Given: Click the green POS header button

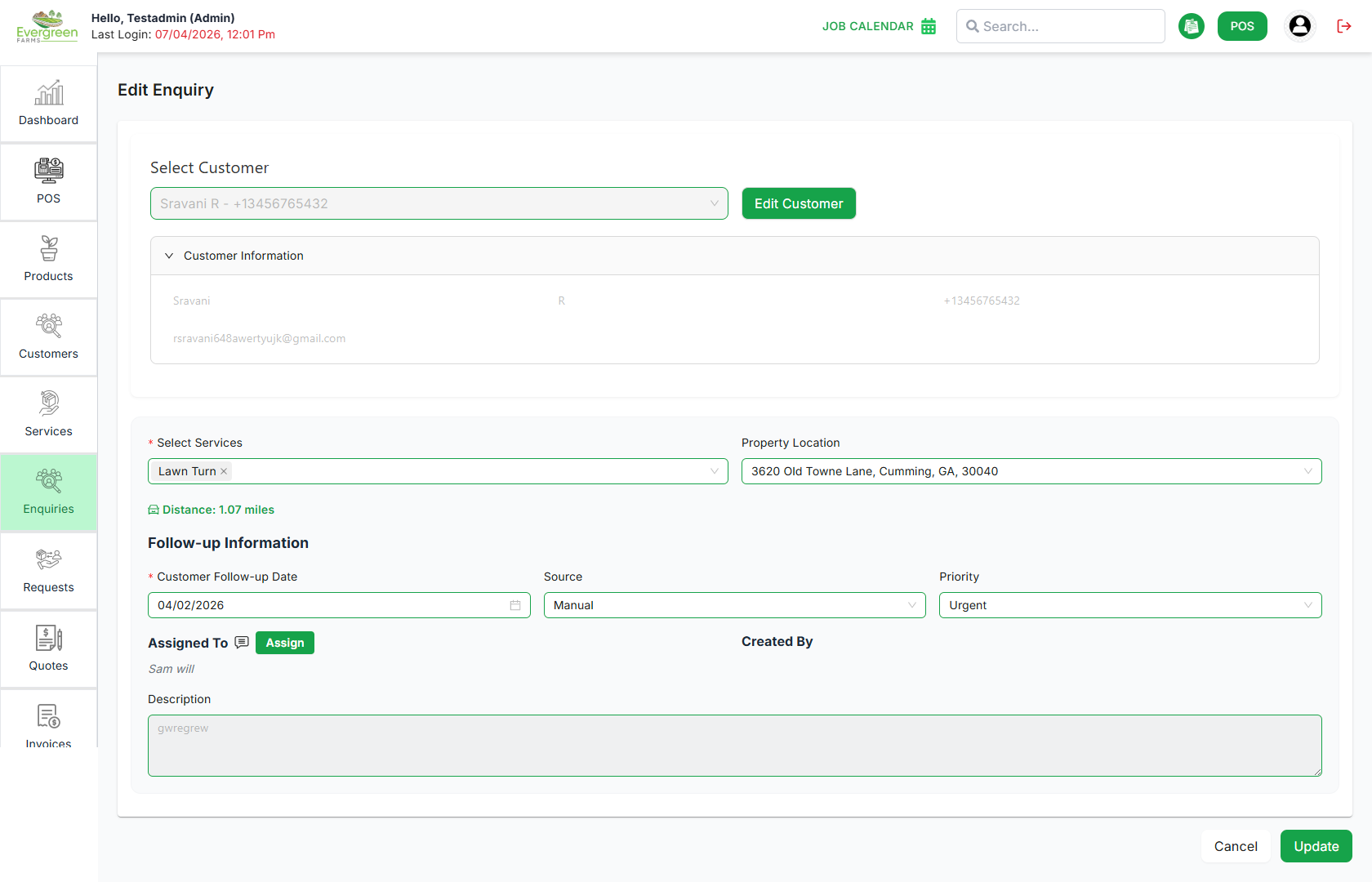Looking at the screenshot, I should tap(1242, 26).
